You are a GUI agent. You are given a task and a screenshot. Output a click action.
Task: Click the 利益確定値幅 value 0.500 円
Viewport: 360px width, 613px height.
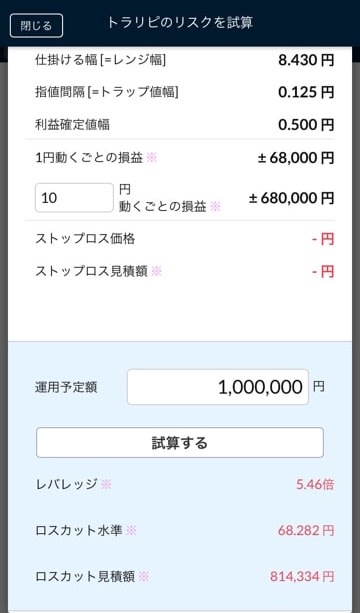pyautogui.click(x=306, y=125)
